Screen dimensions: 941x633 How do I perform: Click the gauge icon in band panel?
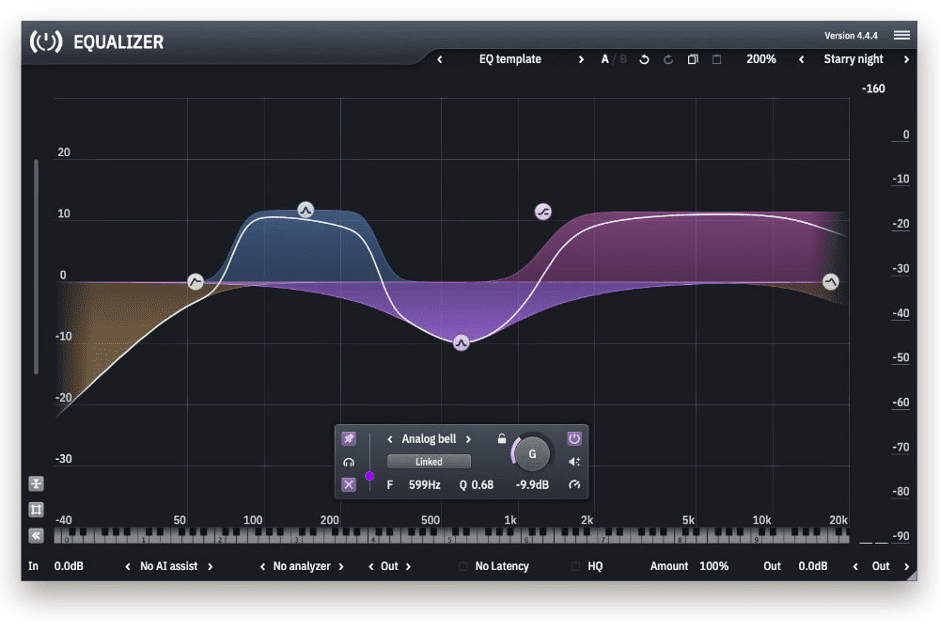click(x=574, y=484)
